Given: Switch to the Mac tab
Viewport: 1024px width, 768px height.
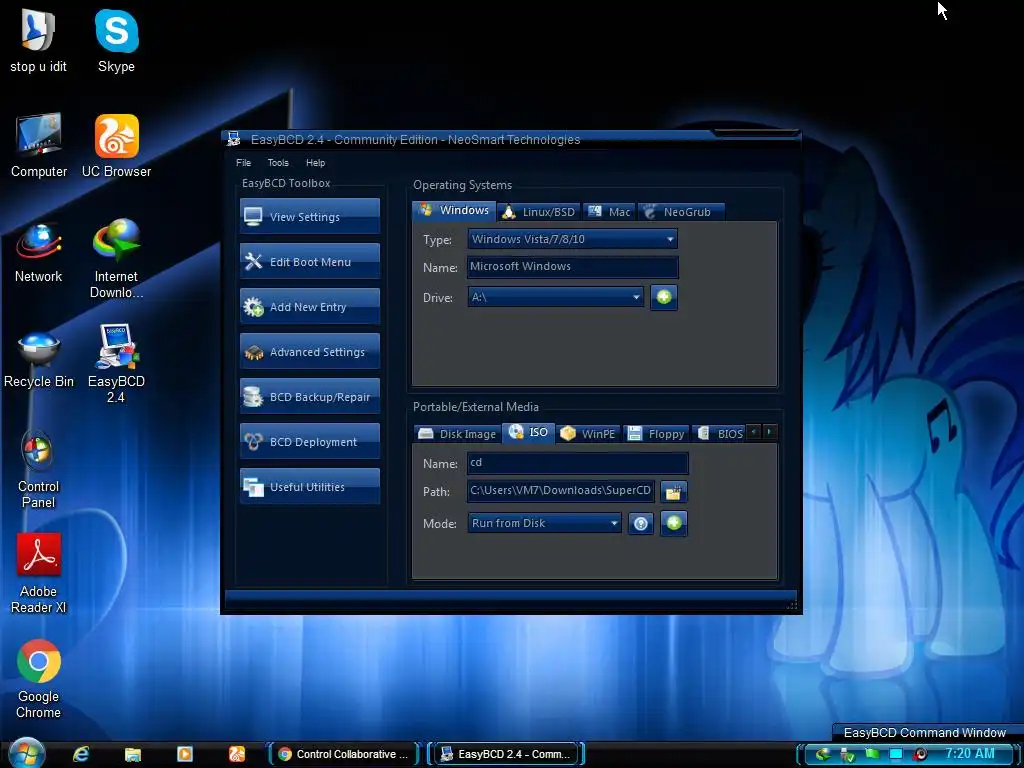Looking at the screenshot, I should pyautogui.click(x=609, y=212).
